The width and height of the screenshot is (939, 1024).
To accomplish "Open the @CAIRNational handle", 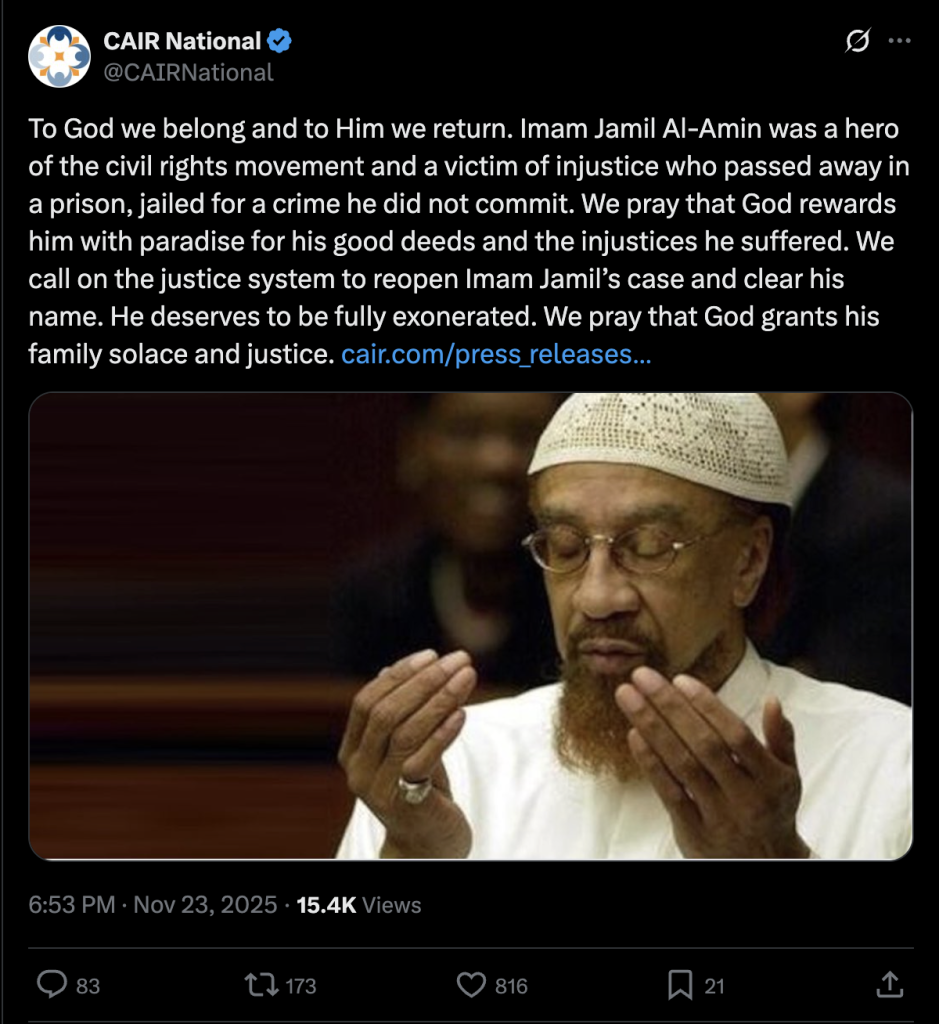I will (x=188, y=72).
